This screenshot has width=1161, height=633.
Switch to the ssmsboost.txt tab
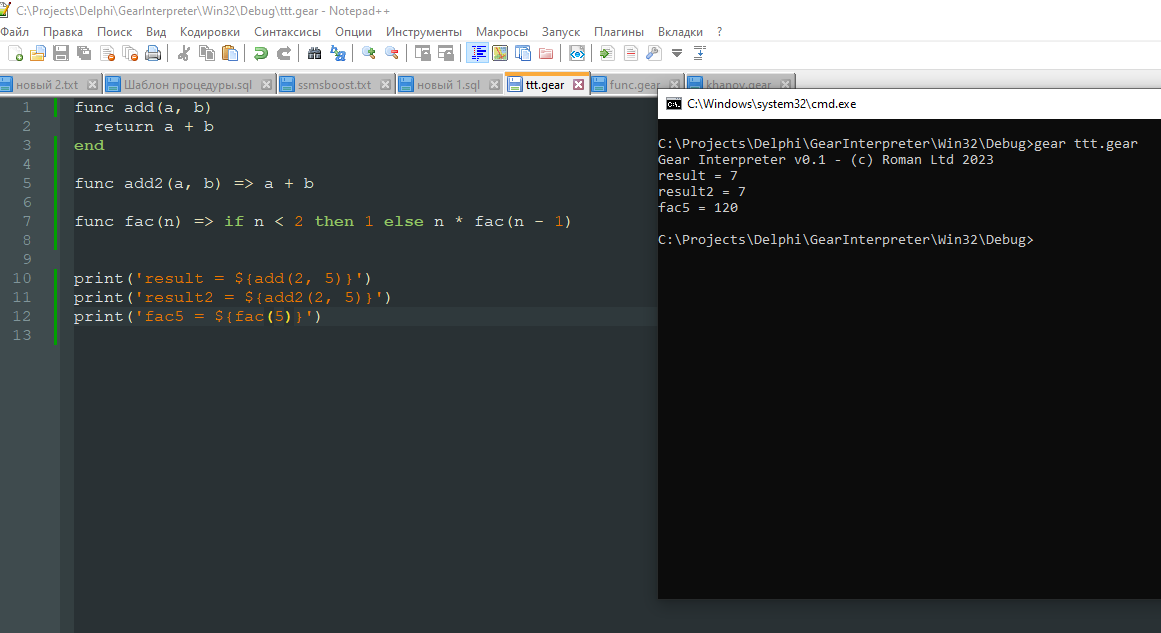[334, 85]
